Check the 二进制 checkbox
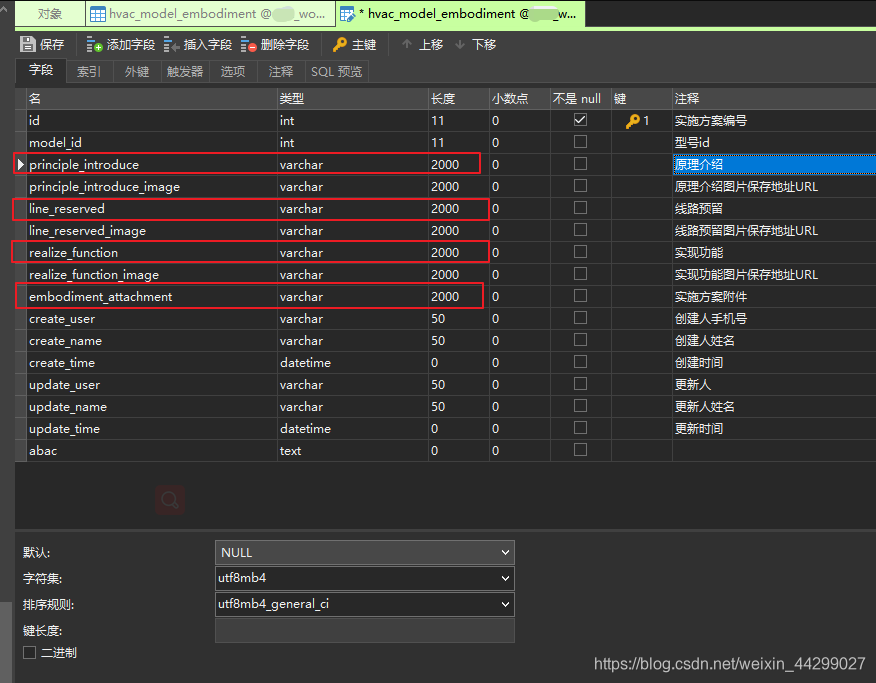 click(29, 652)
